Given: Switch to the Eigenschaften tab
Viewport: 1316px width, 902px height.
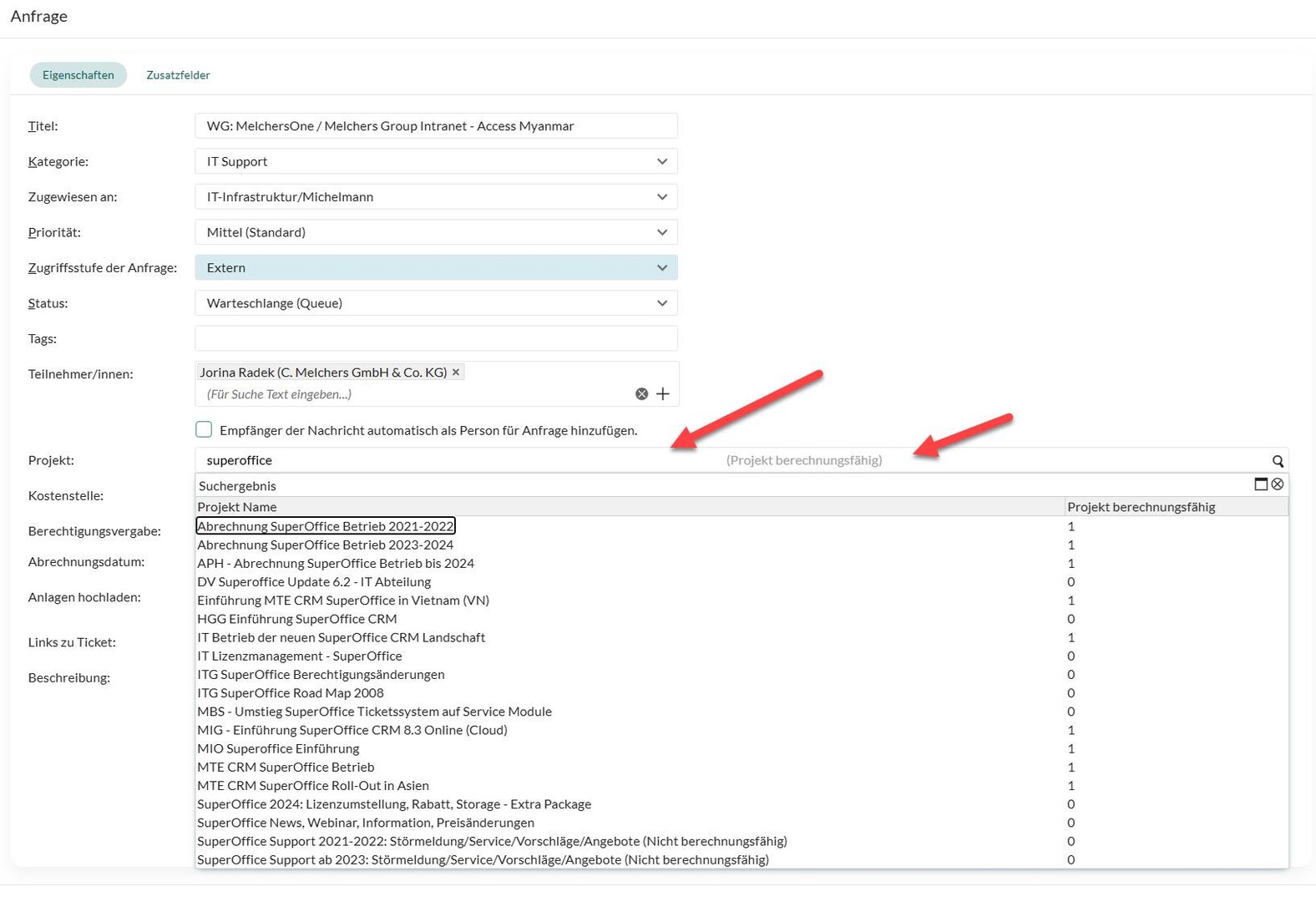Looking at the screenshot, I should [78, 75].
